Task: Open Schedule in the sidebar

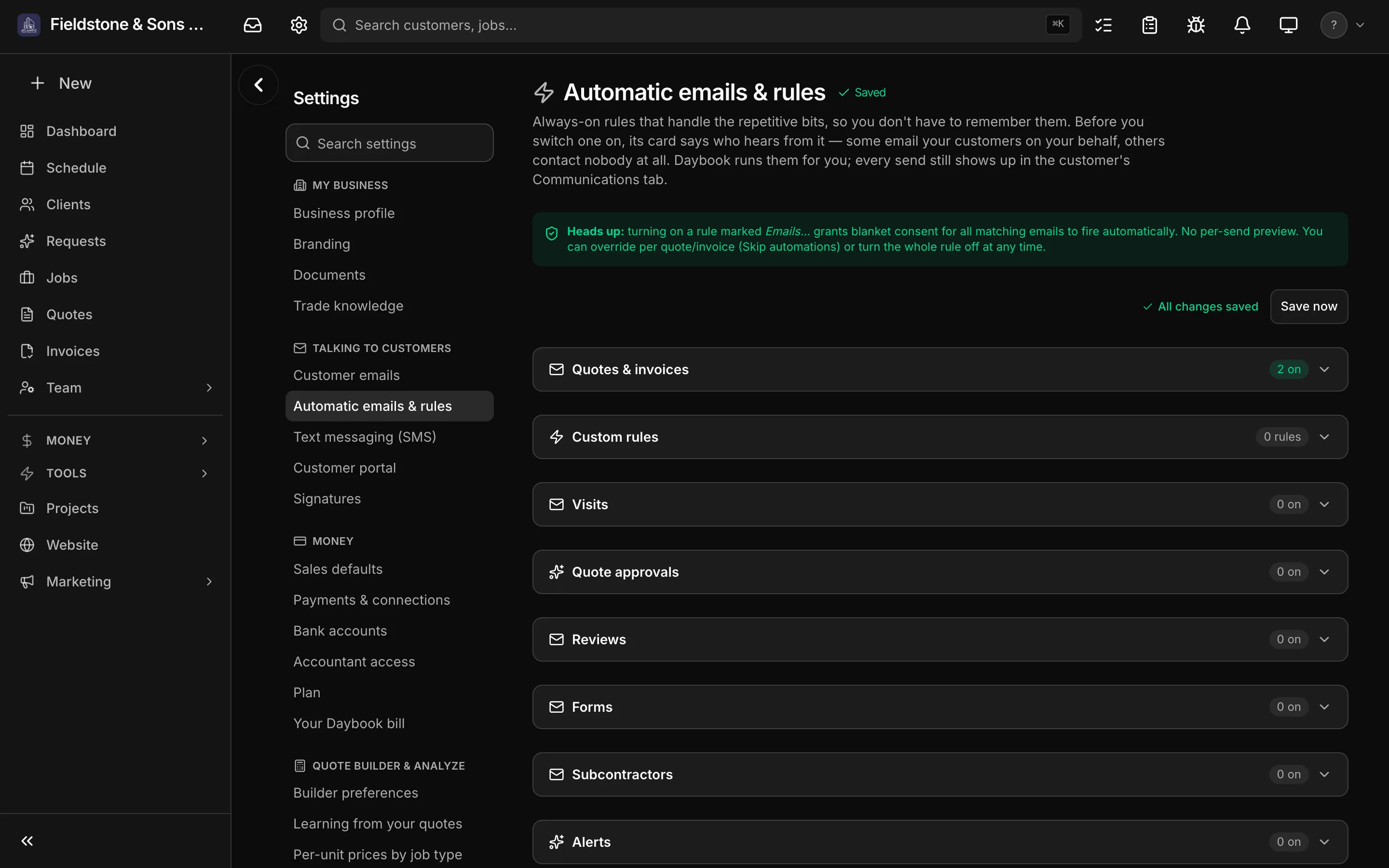Action: coord(115,168)
